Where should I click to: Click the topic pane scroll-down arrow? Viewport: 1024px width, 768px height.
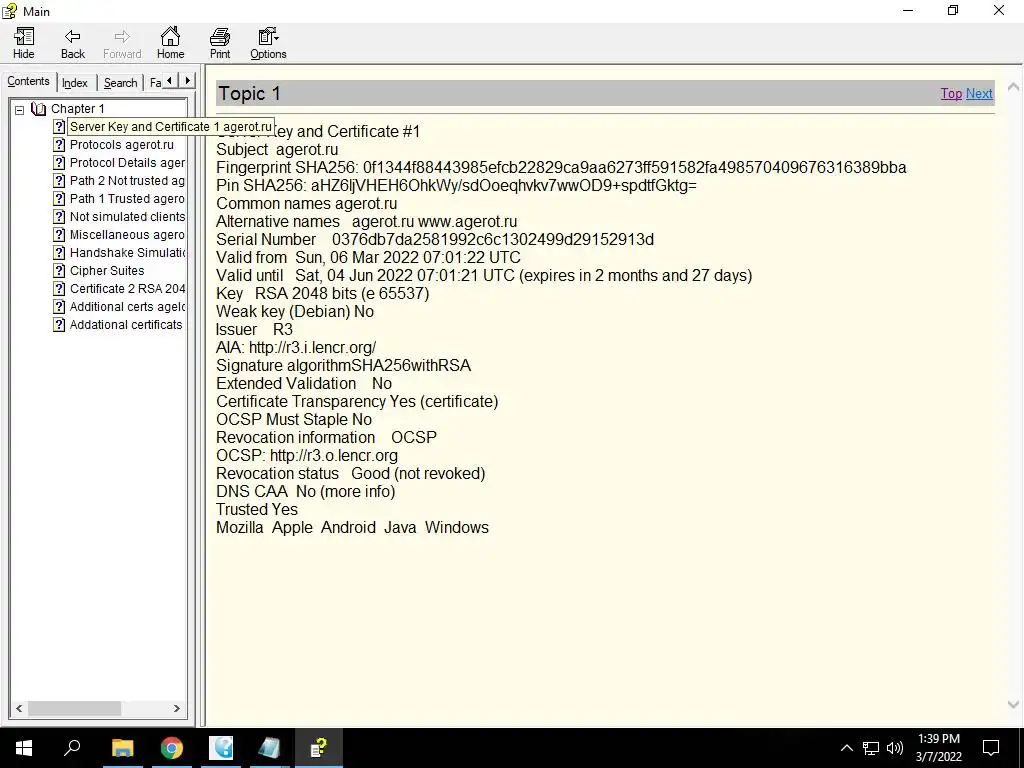coord(1014,704)
